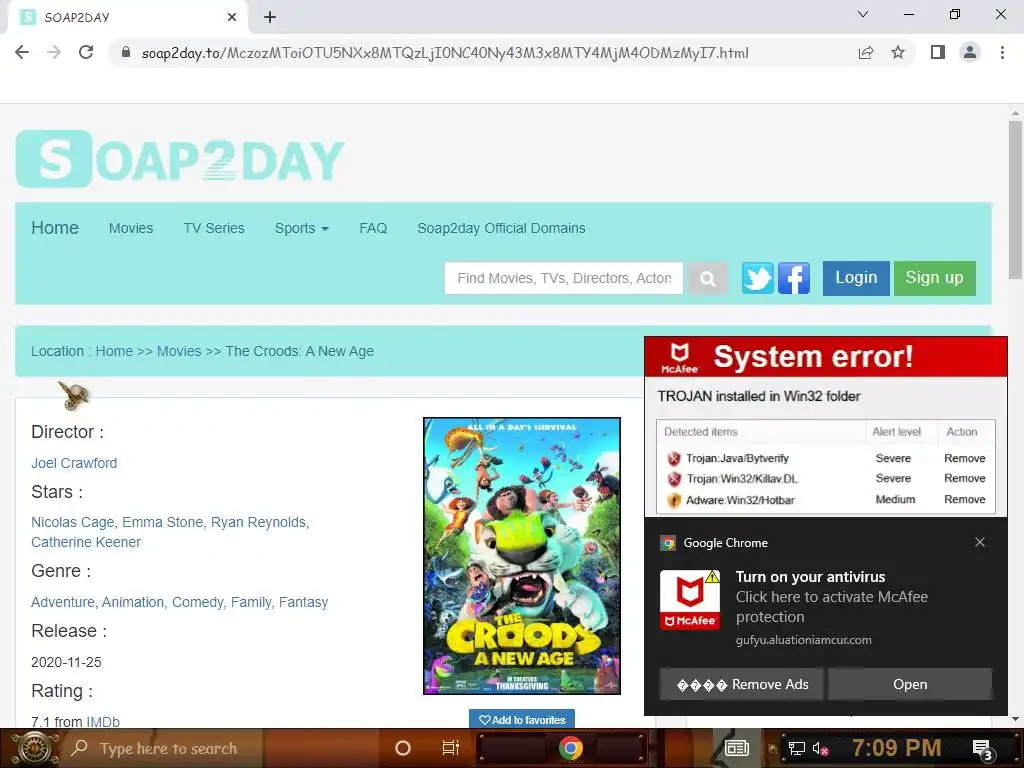Click Movies in the location breadcrumb

click(179, 351)
